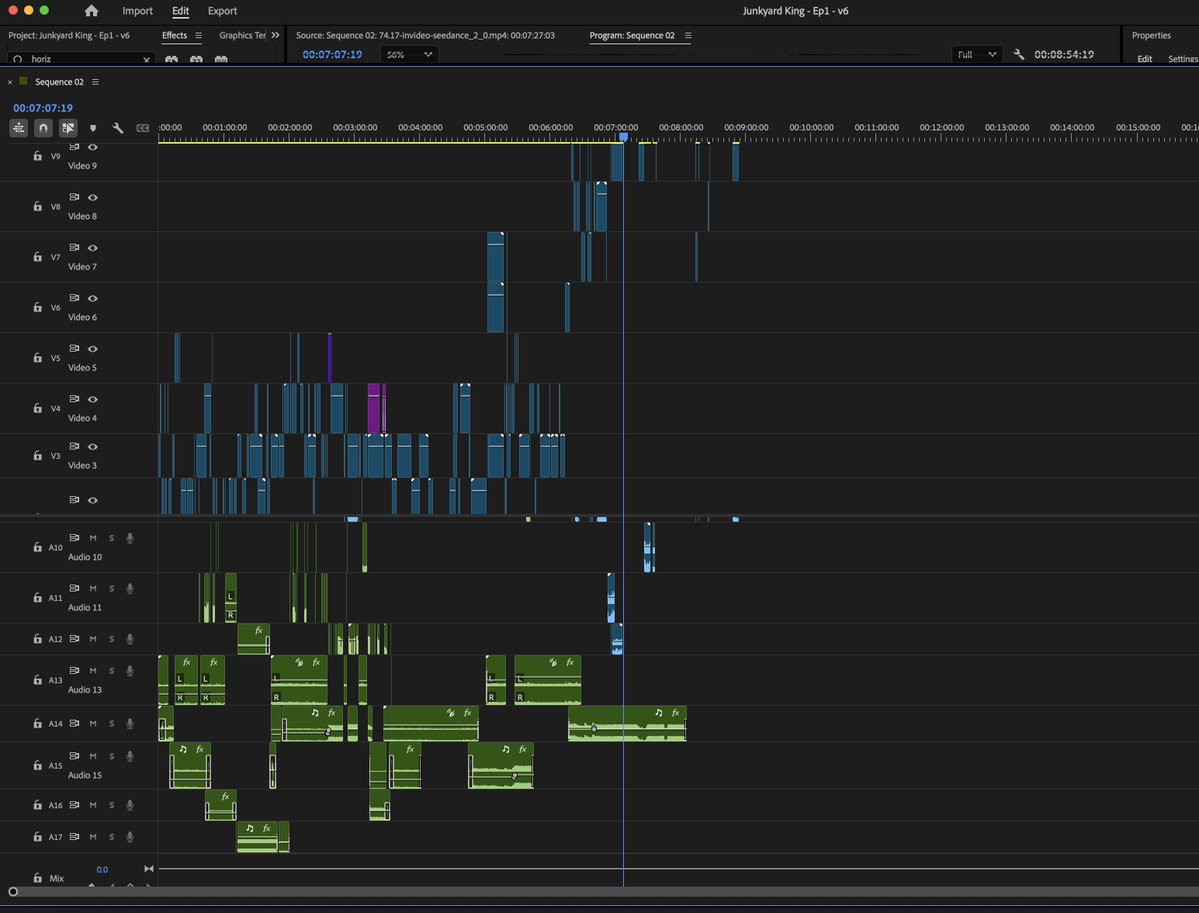Click voice-over record microphone on Audio 10
The width and height of the screenshot is (1199, 913).
click(x=130, y=538)
